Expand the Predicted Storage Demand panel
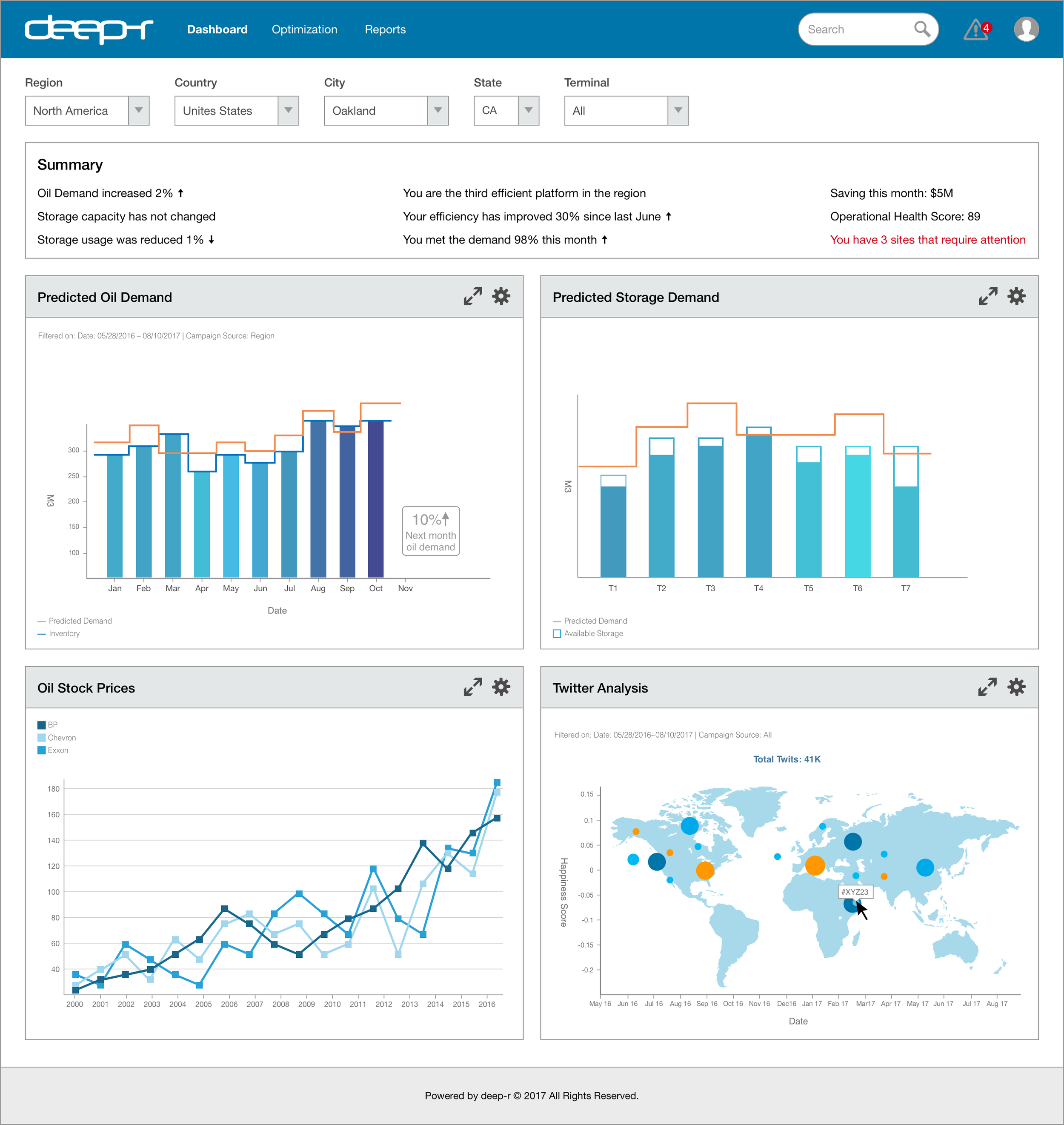 coord(988,296)
